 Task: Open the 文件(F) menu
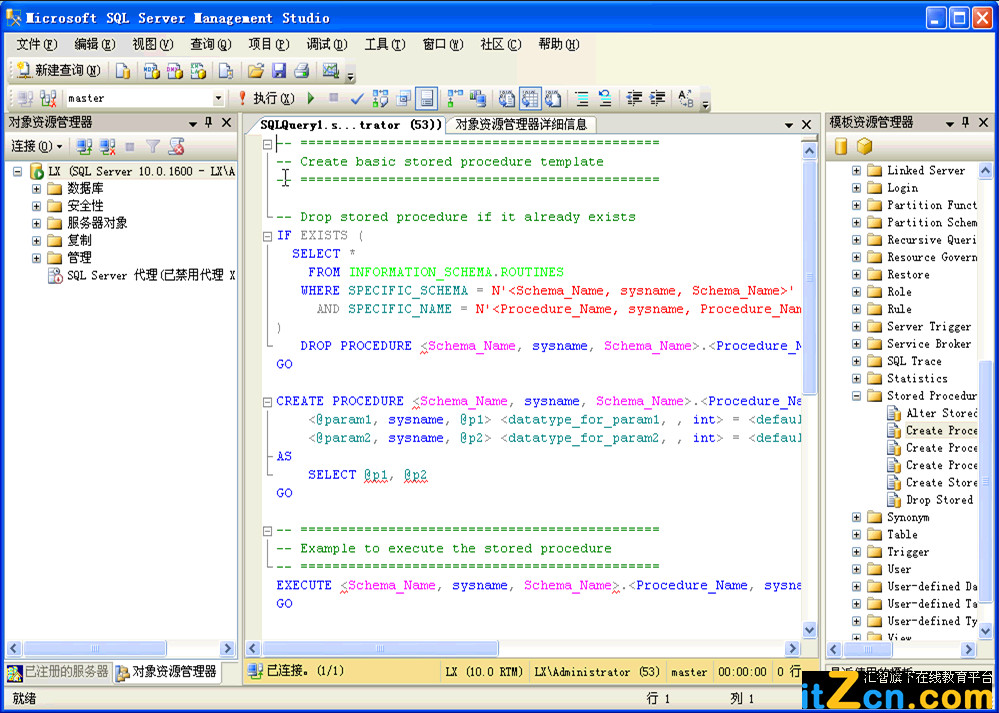click(x=36, y=44)
